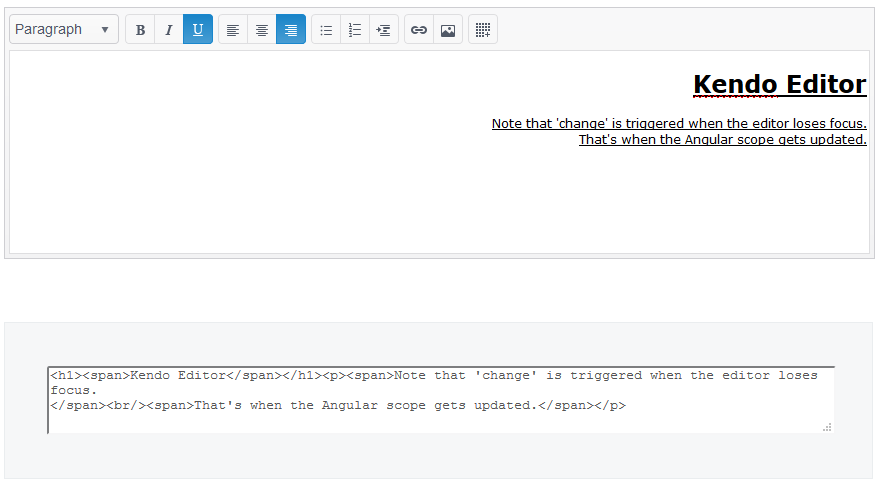Screen dimensions: 877x481
Task: Indent the selected text
Action: 384,29
